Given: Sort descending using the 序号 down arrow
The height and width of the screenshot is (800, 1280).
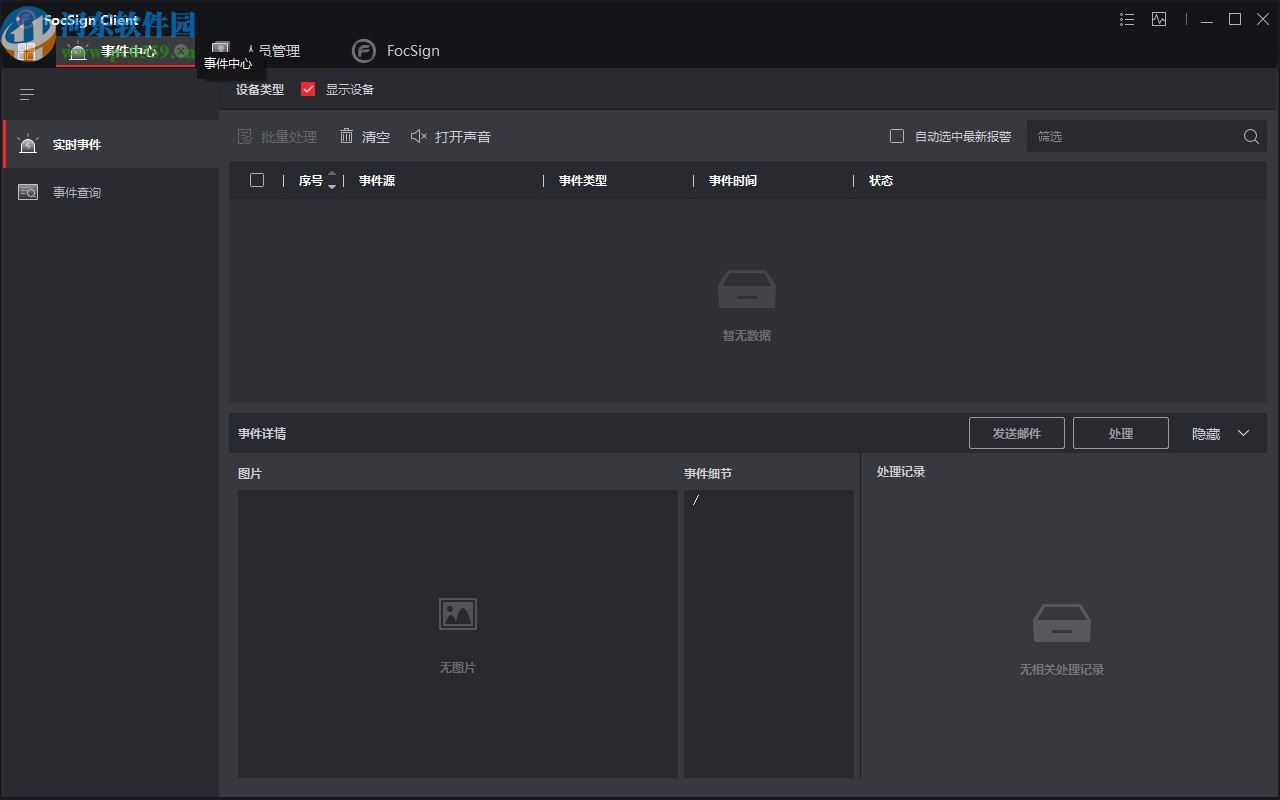Looking at the screenshot, I should tap(332, 187).
